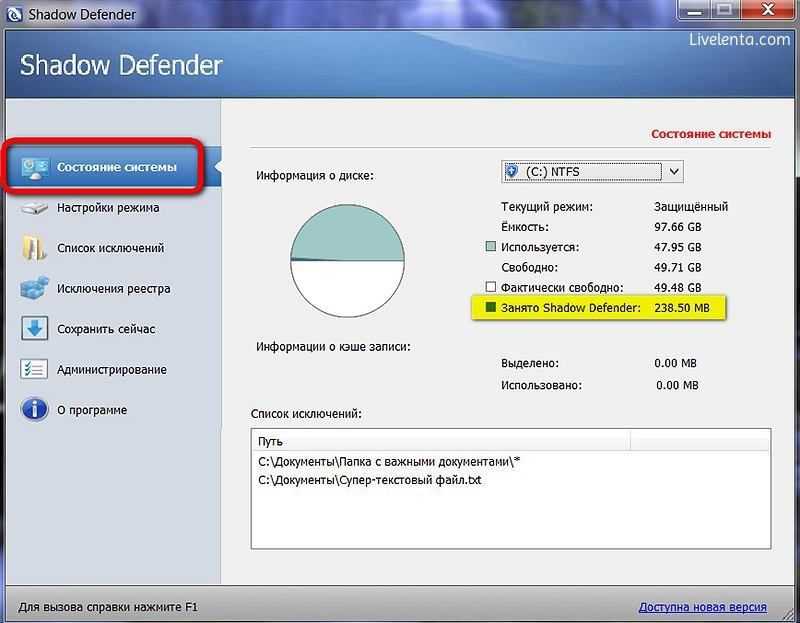Click the 49.71 GB free value
The width and height of the screenshot is (800, 623).
pos(678,267)
